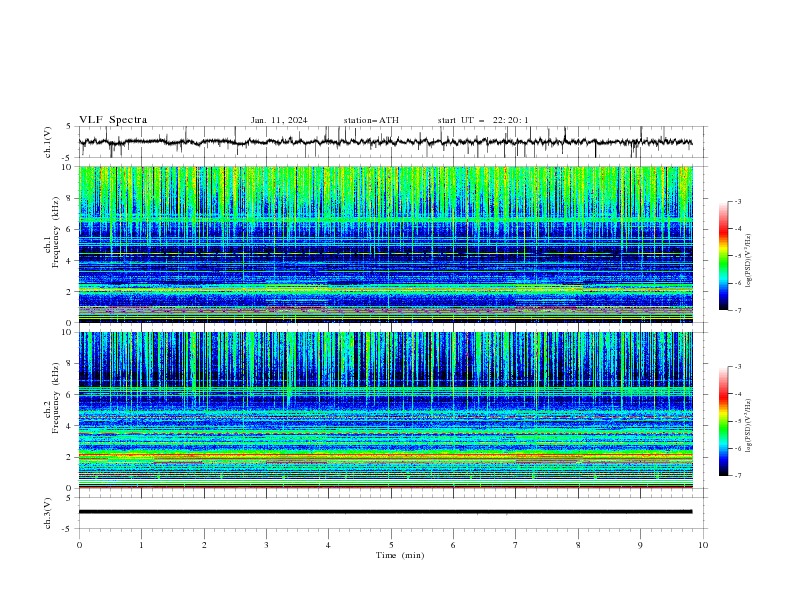Click the ch.2 spectrogram panel

386,410
